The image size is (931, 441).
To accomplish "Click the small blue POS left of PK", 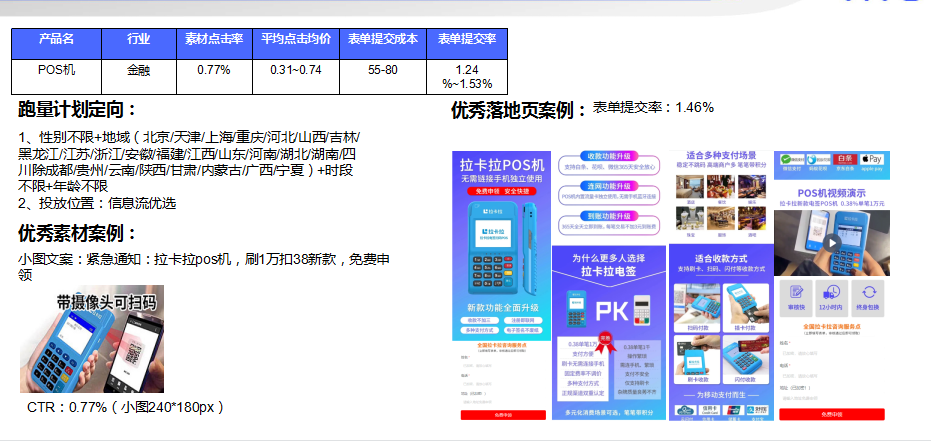I will [576, 308].
